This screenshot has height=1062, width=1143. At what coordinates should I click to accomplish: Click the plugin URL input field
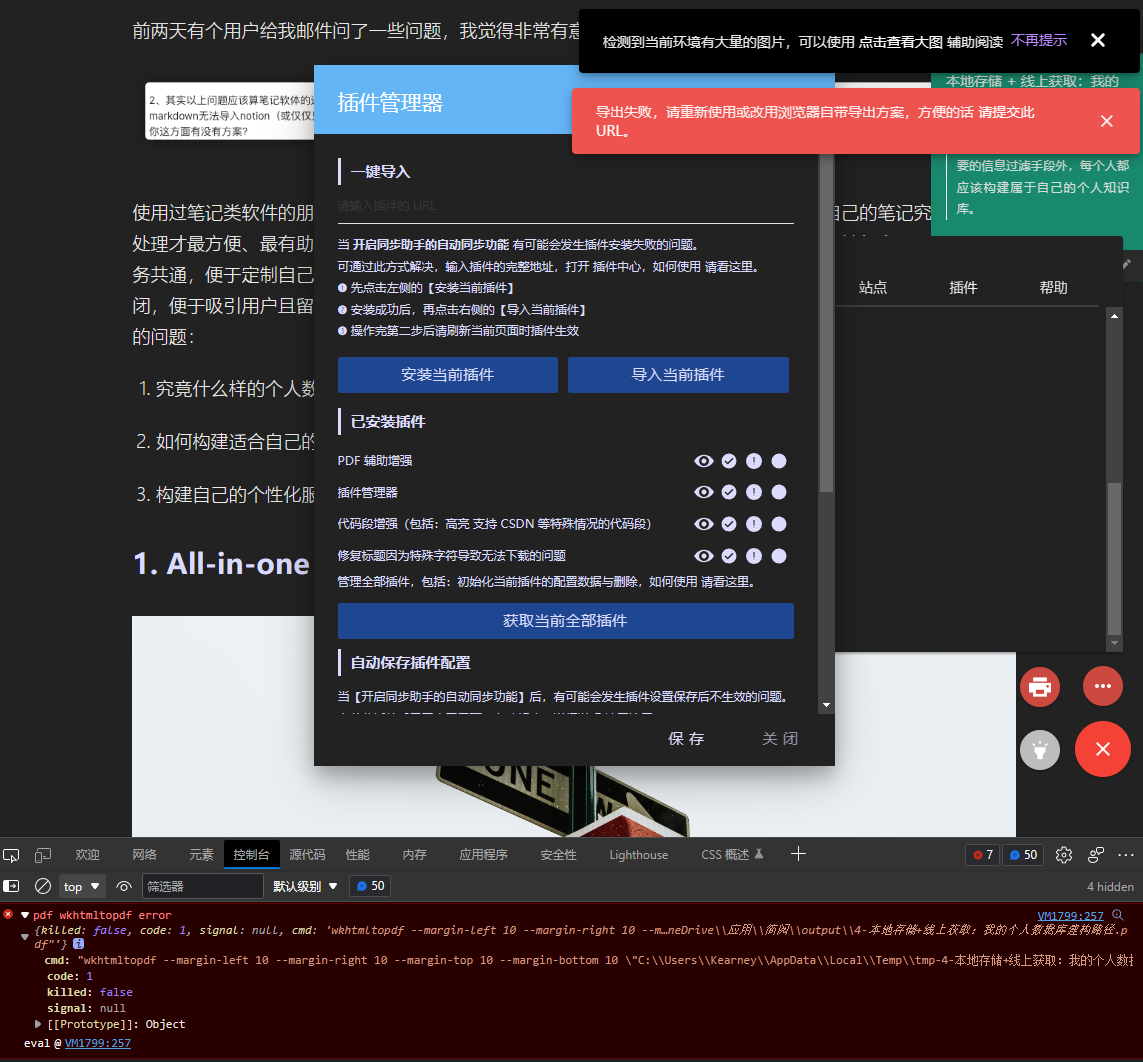tap(566, 204)
